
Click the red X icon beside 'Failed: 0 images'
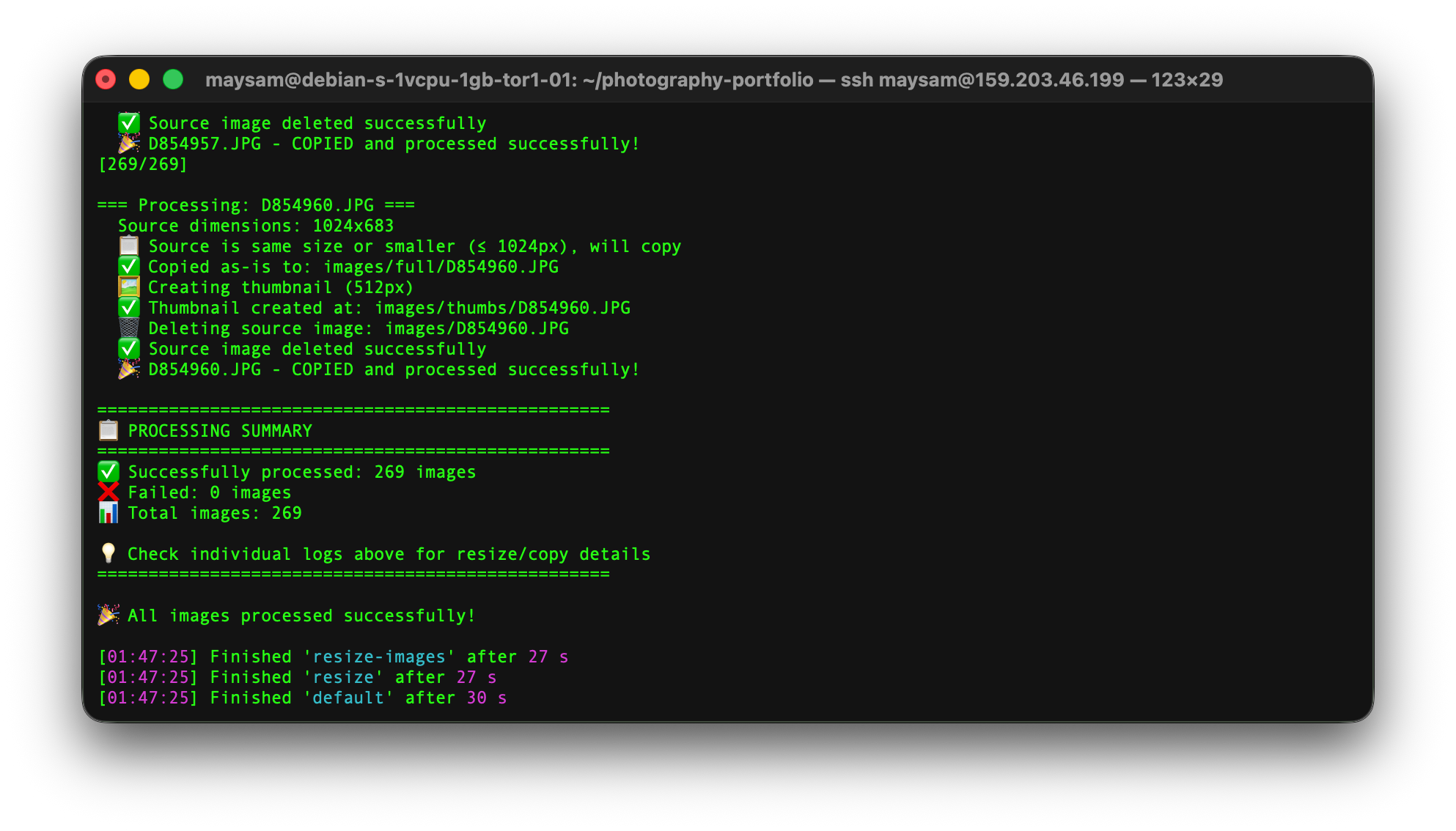point(109,492)
